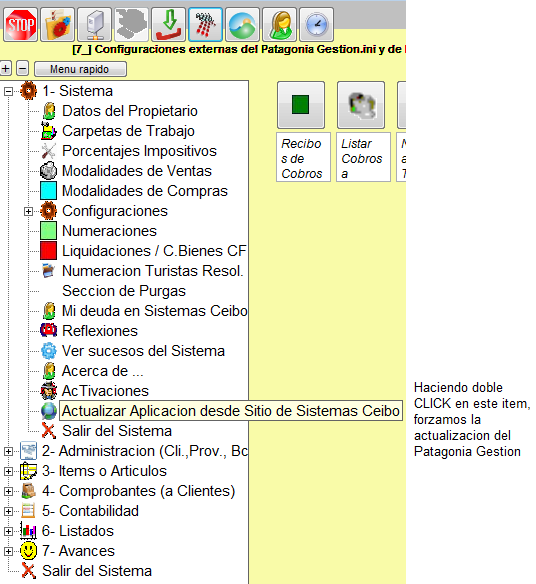
Task: Click red Liquidaciones / C.Bienes square
Action: tap(48, 251)
